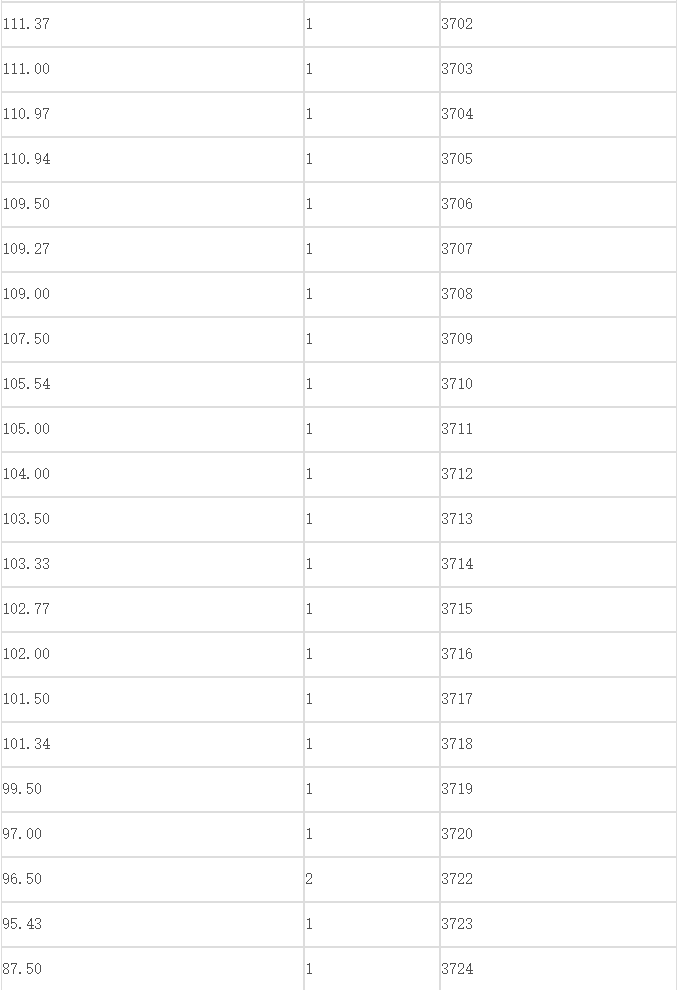Screen dimensions: 678x990
Task: Click the score cell 99.50
Action: [x=152, y=789]
